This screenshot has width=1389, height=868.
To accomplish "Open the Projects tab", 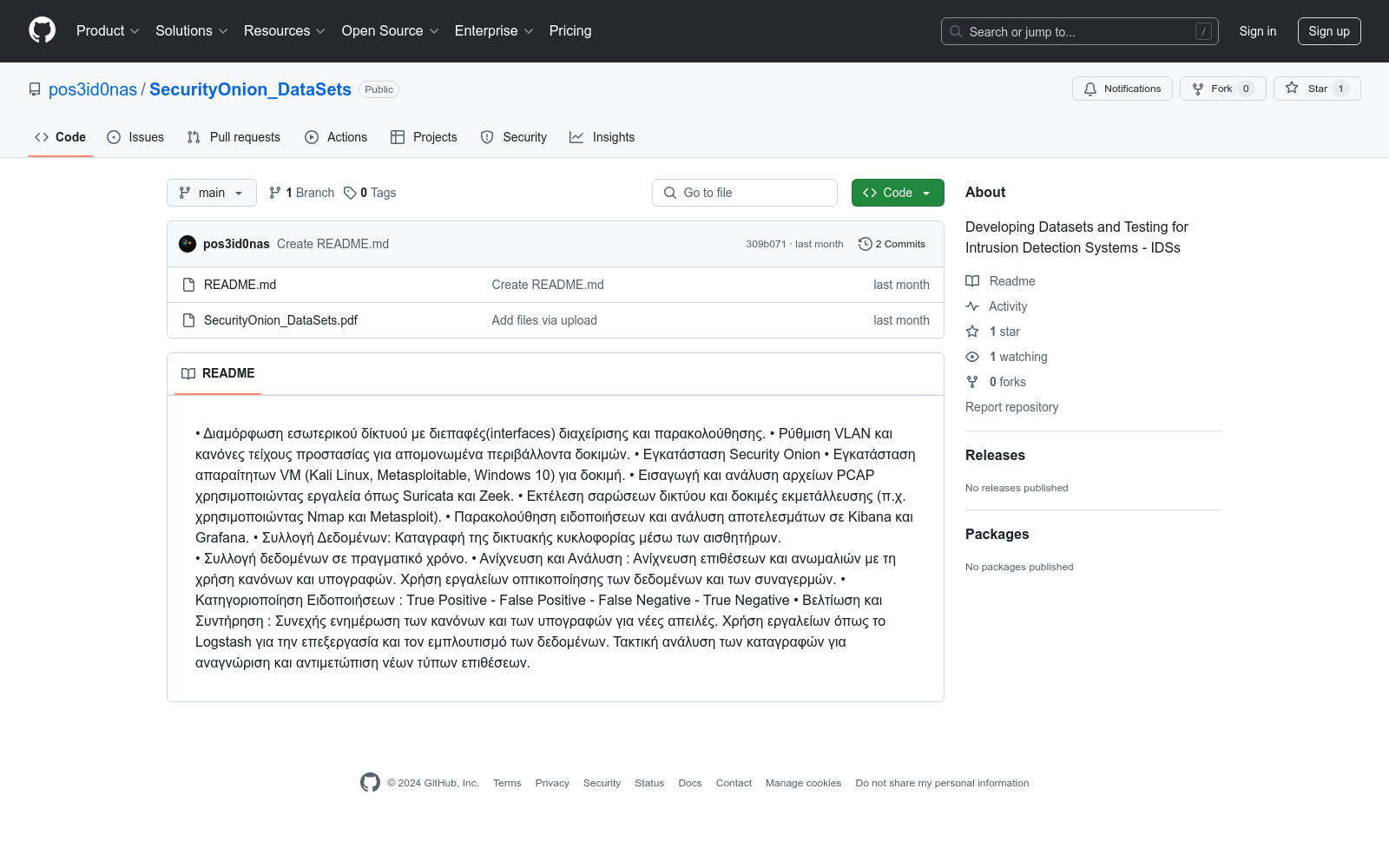I will [424, 137].
